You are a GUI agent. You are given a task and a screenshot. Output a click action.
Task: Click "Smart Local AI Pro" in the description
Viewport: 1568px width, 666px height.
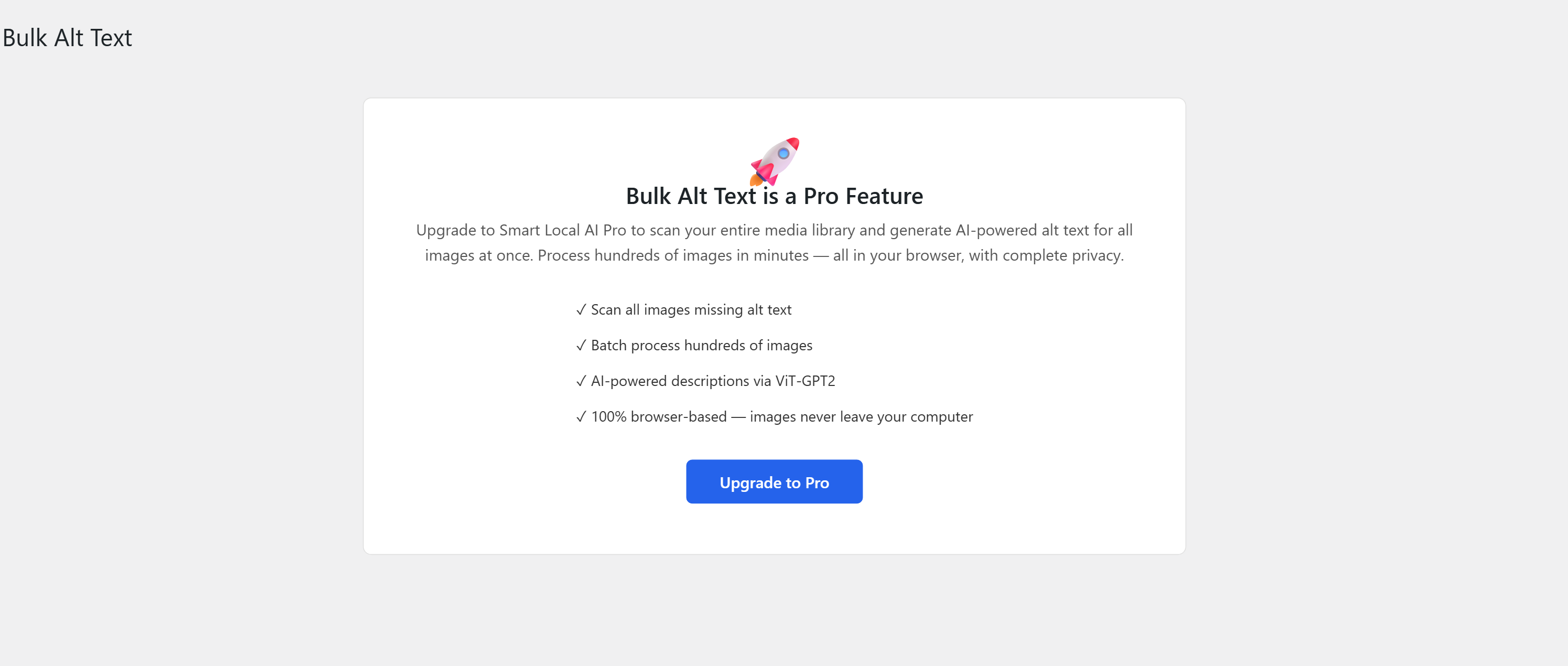562,230
